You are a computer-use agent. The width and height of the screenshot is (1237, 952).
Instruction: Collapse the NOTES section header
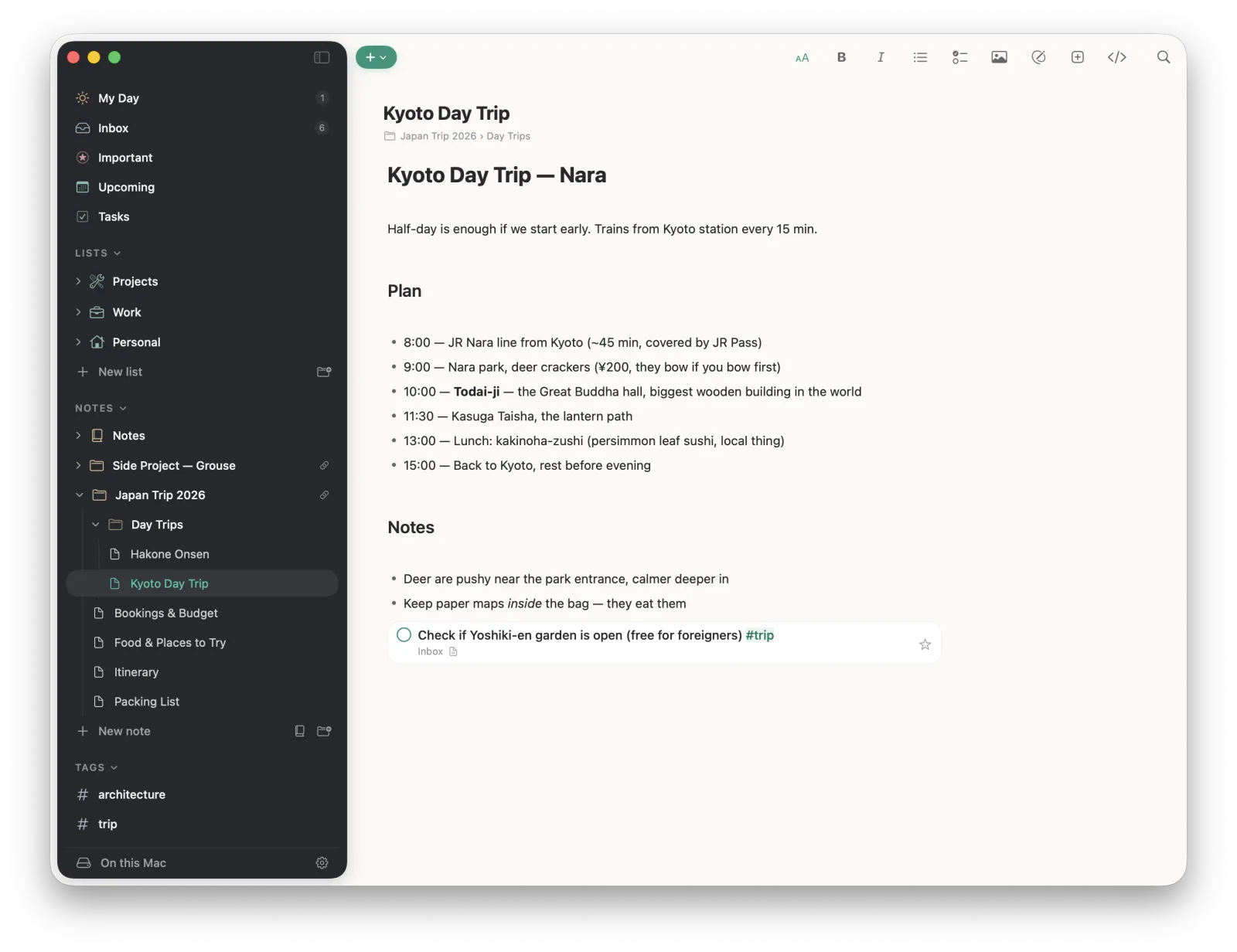click(101, 408)
